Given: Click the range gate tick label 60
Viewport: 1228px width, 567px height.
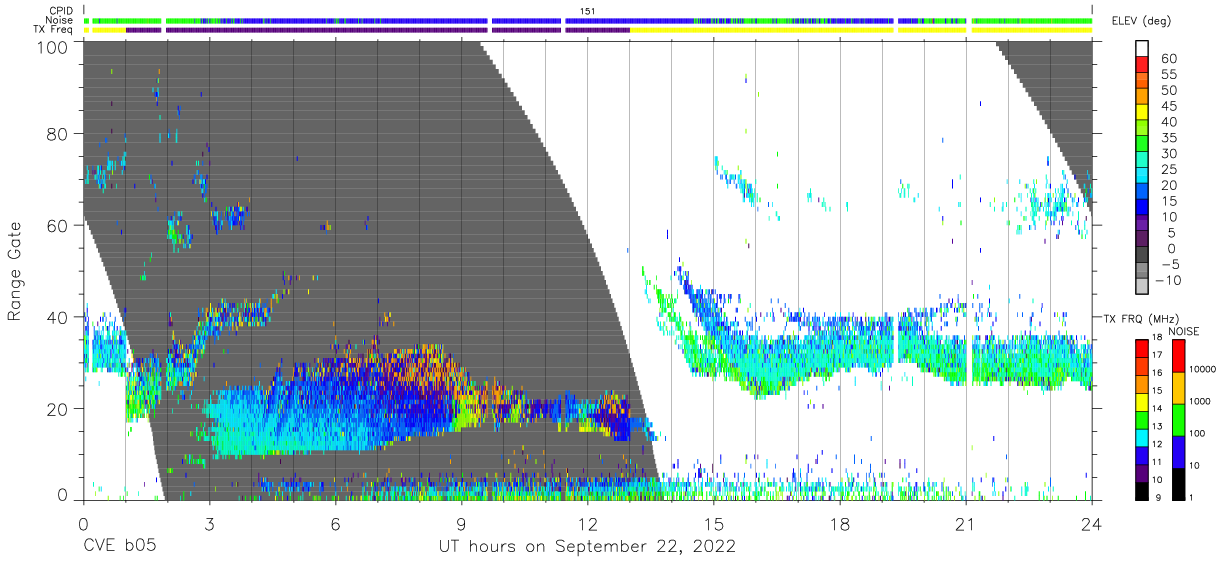Looking at the screenshot, I should pos(57,225).
